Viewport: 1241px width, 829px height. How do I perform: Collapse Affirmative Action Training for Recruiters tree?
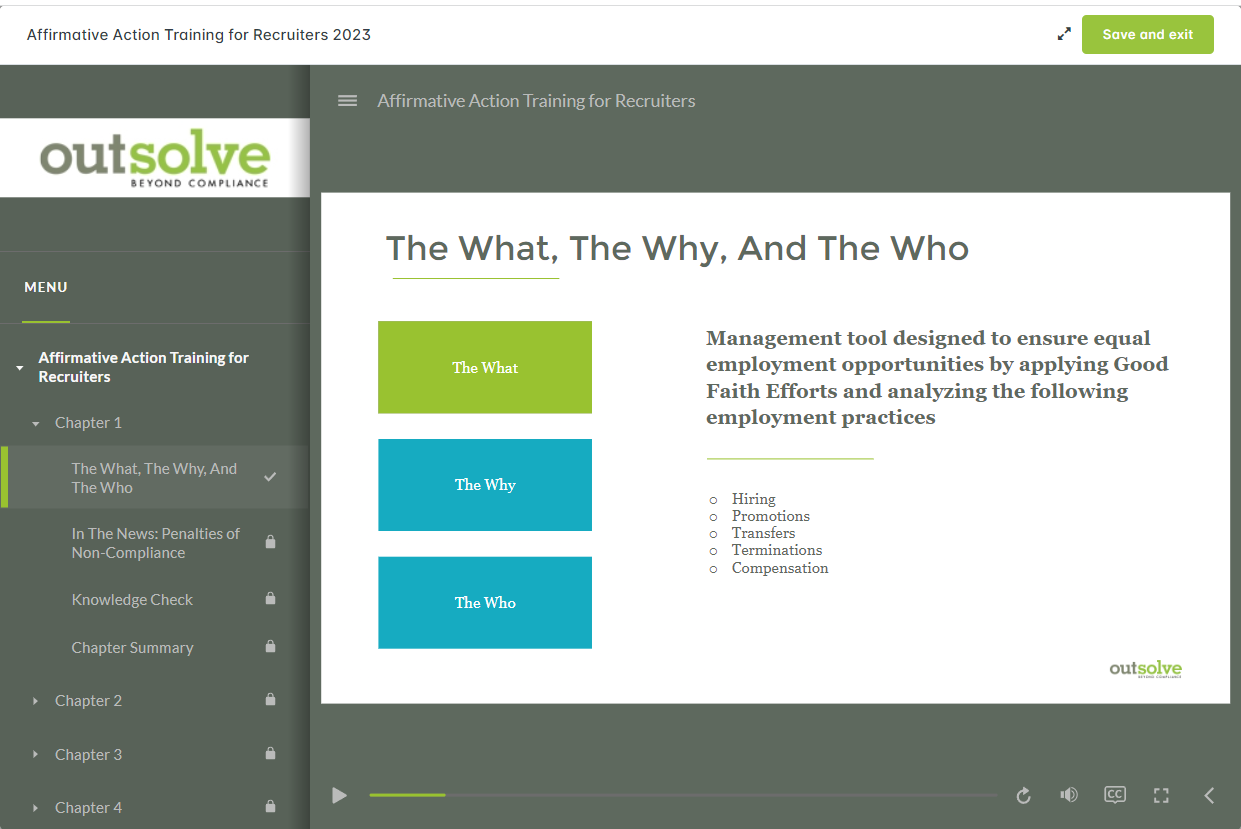pyautogui.click(x=20, y=368)
